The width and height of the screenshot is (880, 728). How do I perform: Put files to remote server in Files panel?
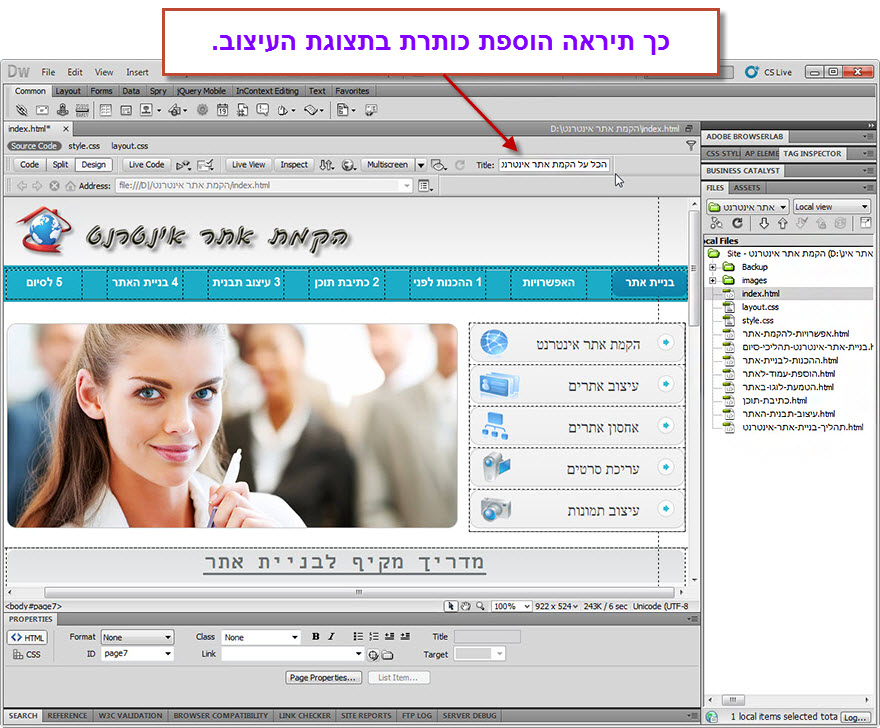(783, 222)
